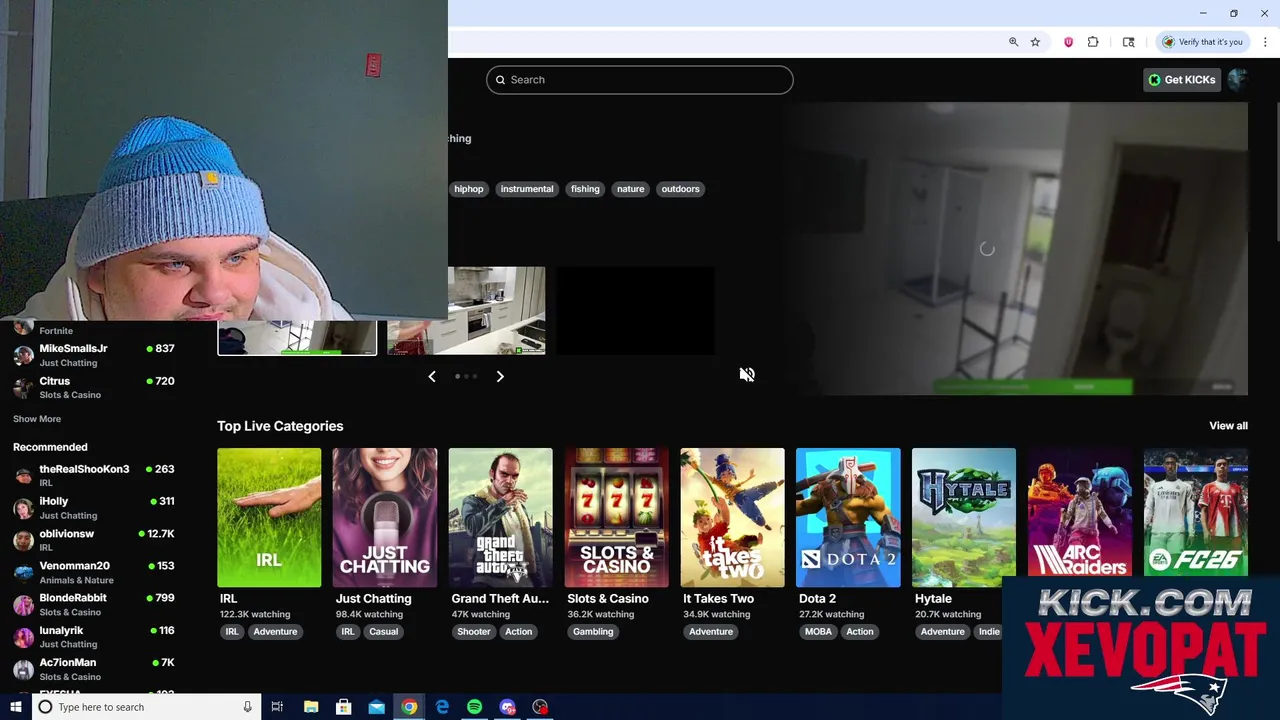Select the fishing tag
Viewport: 1280px width, 720px height.
click(x=585, y=189)
